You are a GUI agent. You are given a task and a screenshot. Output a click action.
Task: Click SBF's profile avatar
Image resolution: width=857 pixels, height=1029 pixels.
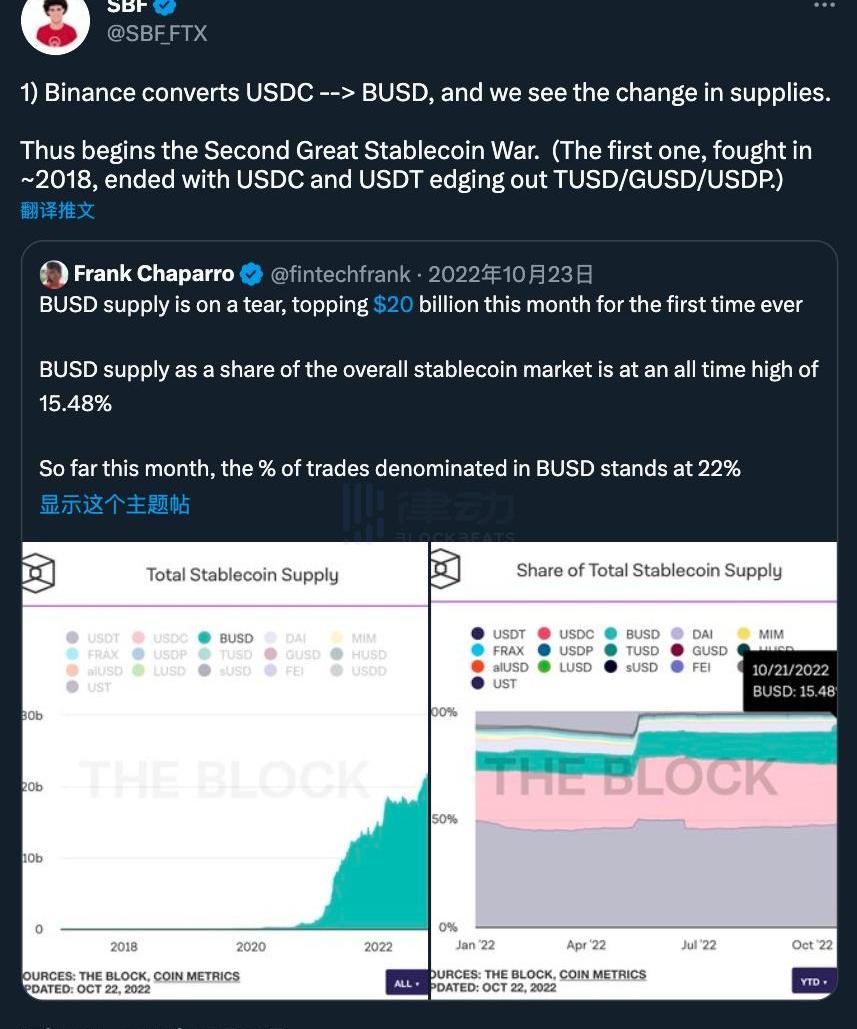click(x=56, y=22)
